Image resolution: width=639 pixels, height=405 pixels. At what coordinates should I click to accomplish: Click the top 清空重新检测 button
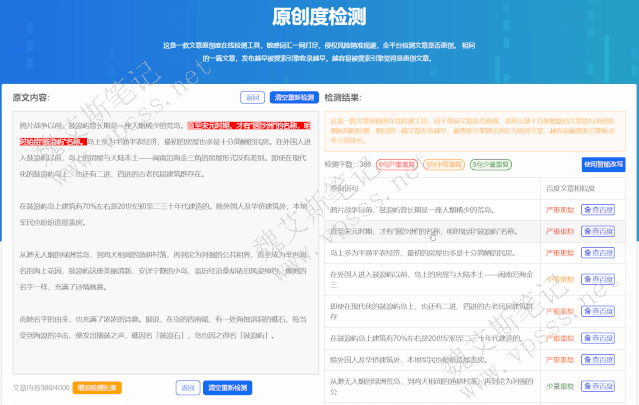294,98
